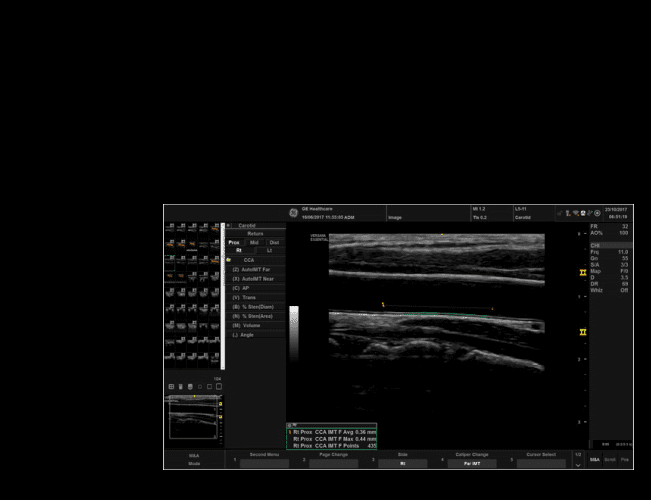This screenshot has width=651, height=500.
Task: Switch to the Mid segment tab
Action: tap(254, 242)
